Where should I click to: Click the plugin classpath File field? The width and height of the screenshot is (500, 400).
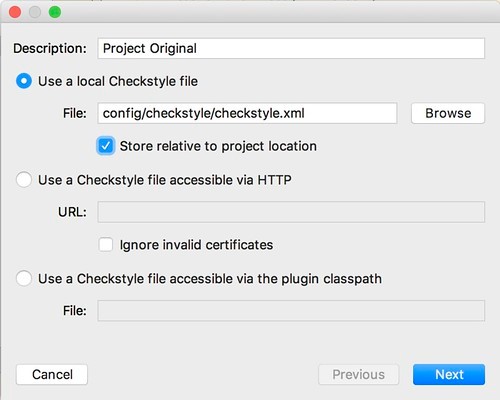(x=291, y=311)
